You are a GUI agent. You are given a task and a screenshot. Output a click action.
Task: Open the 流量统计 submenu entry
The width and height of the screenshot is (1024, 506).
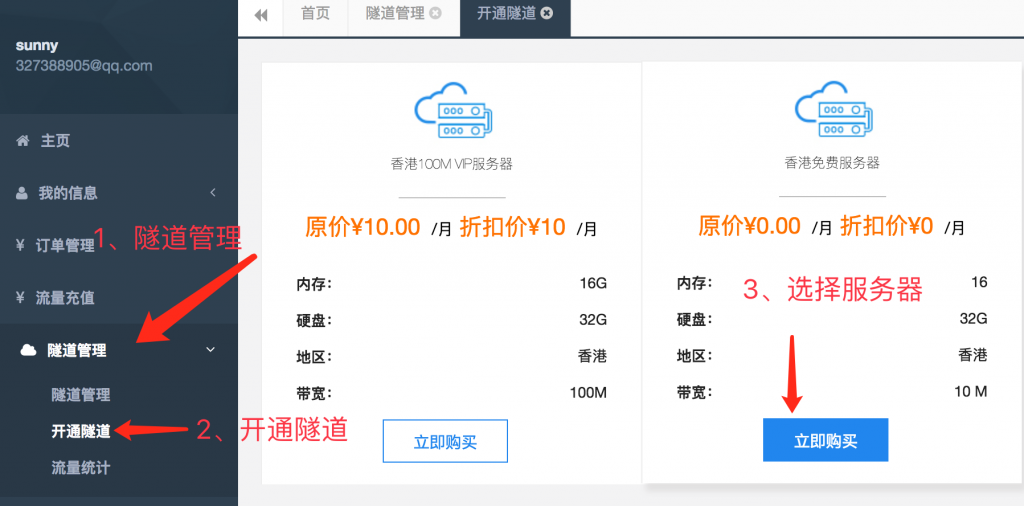(x=81, y=467)
